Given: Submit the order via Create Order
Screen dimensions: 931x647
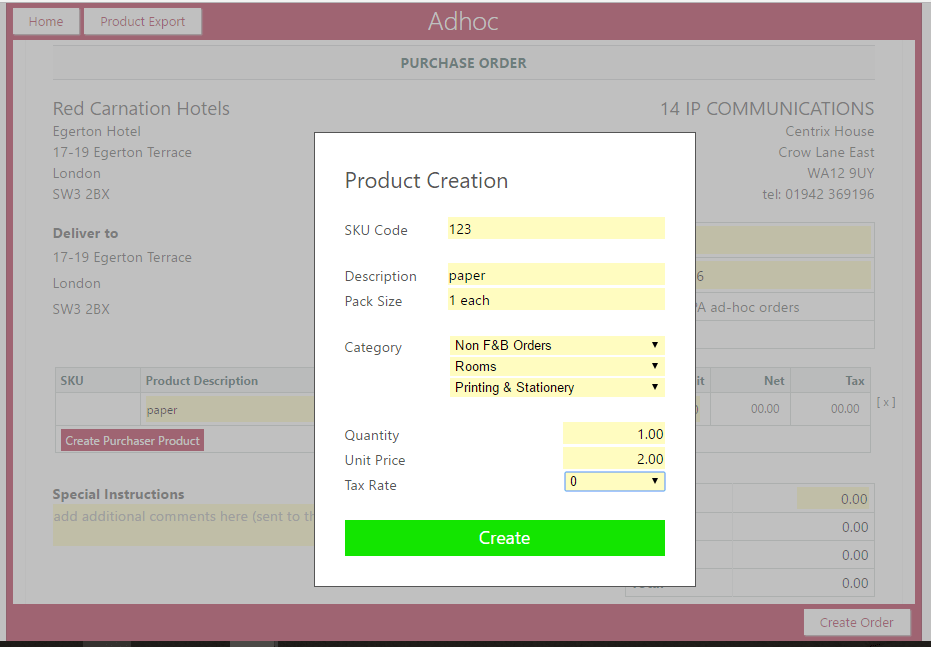Looking at the screenshot, I should pos(856,621).
